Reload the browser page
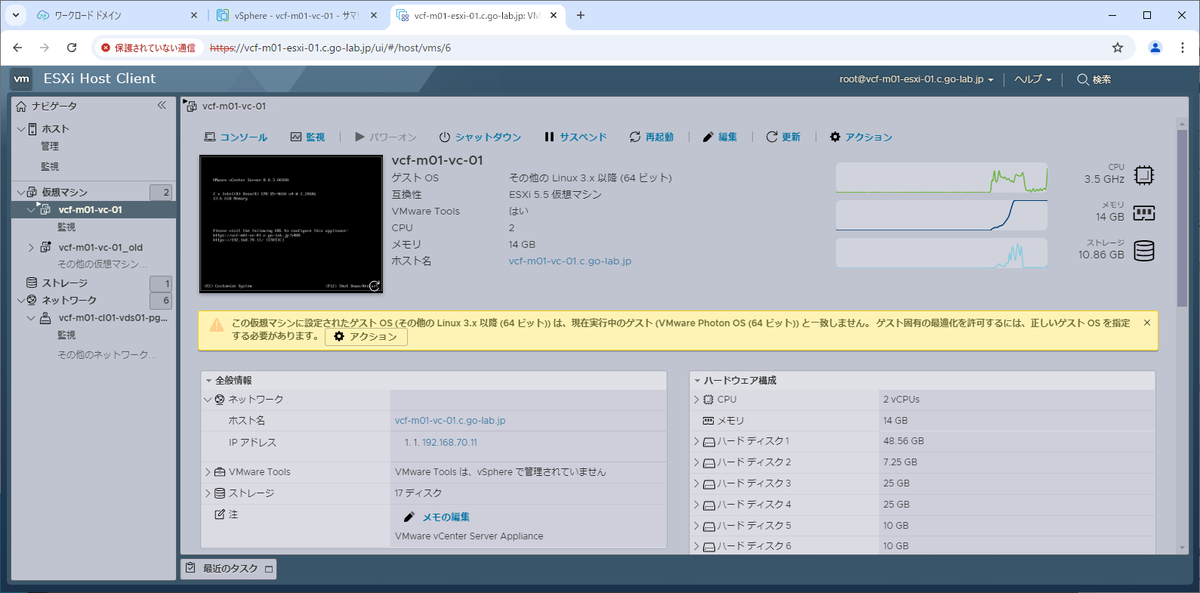This screenshot has width=1200, height=593. pos(71,47)
